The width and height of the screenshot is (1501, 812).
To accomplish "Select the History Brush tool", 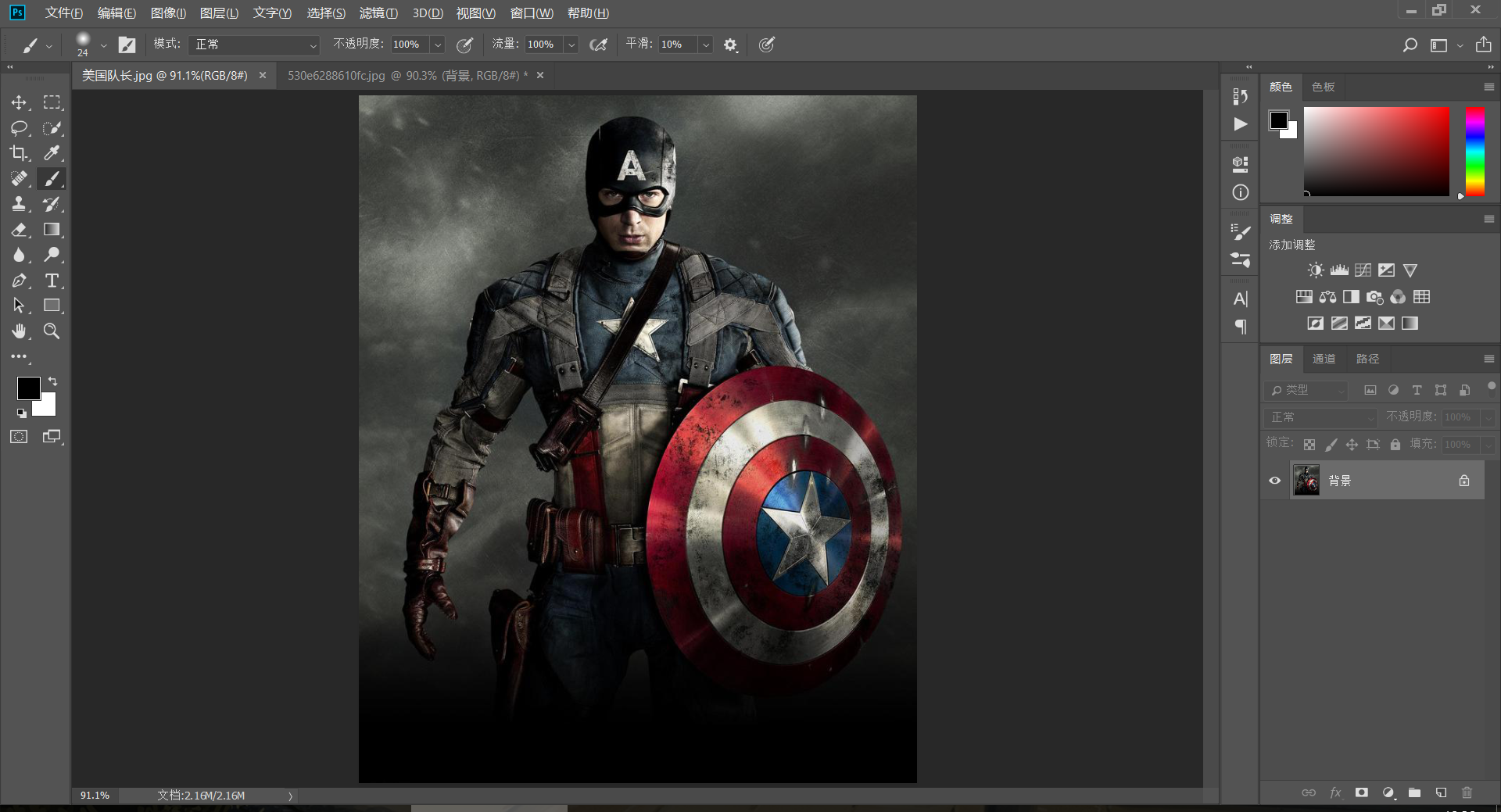I will [52, 204].
